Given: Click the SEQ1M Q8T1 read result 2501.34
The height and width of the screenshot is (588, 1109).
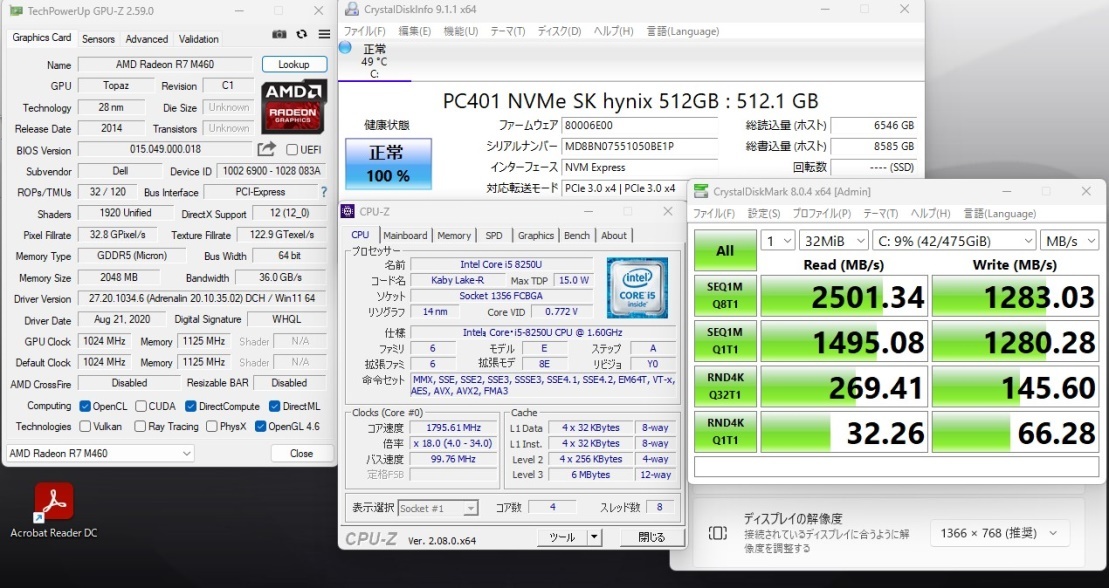Looking at the screenshot, I should click(844, 296).
